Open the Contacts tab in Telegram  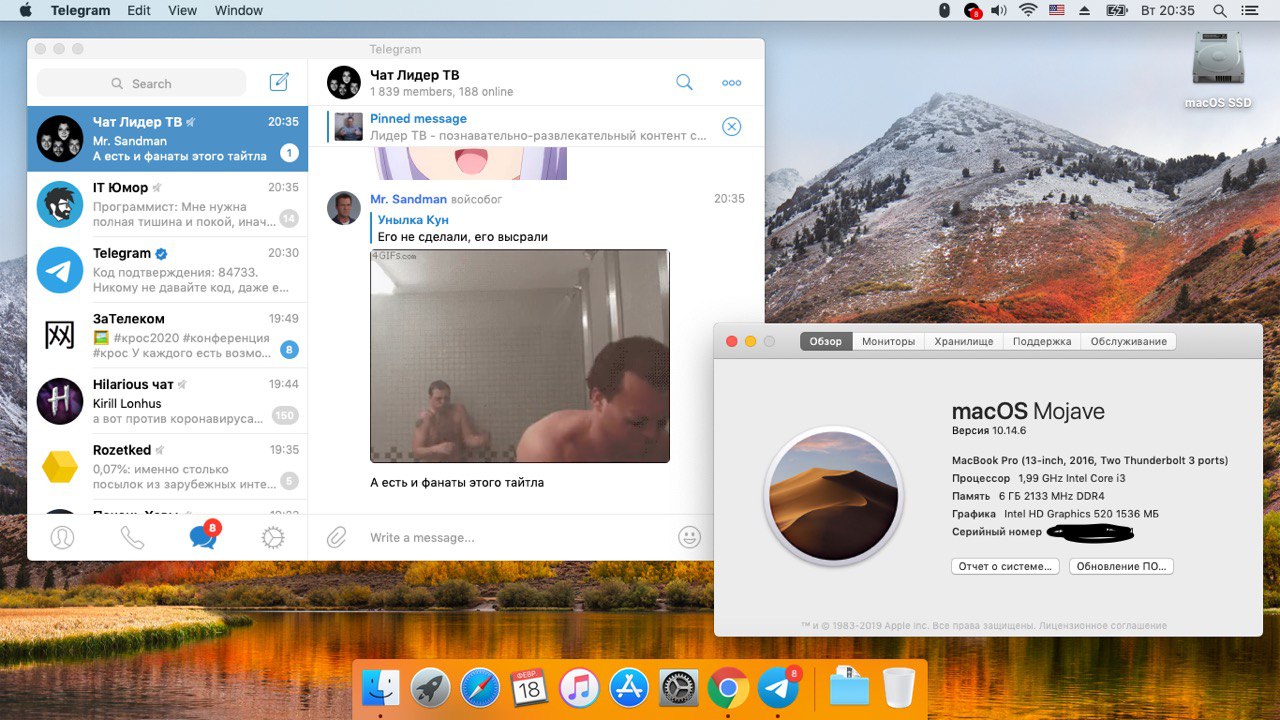[62, 538]
